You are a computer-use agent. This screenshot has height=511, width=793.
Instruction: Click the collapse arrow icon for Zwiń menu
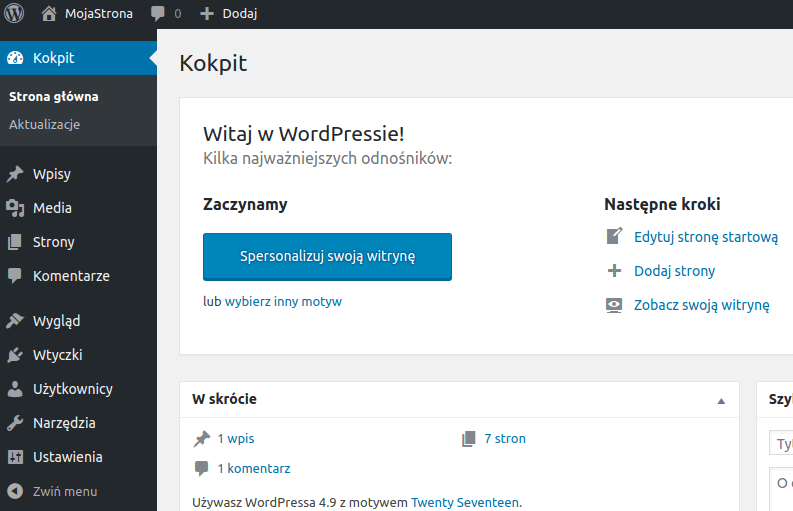(x=15, y=491)
